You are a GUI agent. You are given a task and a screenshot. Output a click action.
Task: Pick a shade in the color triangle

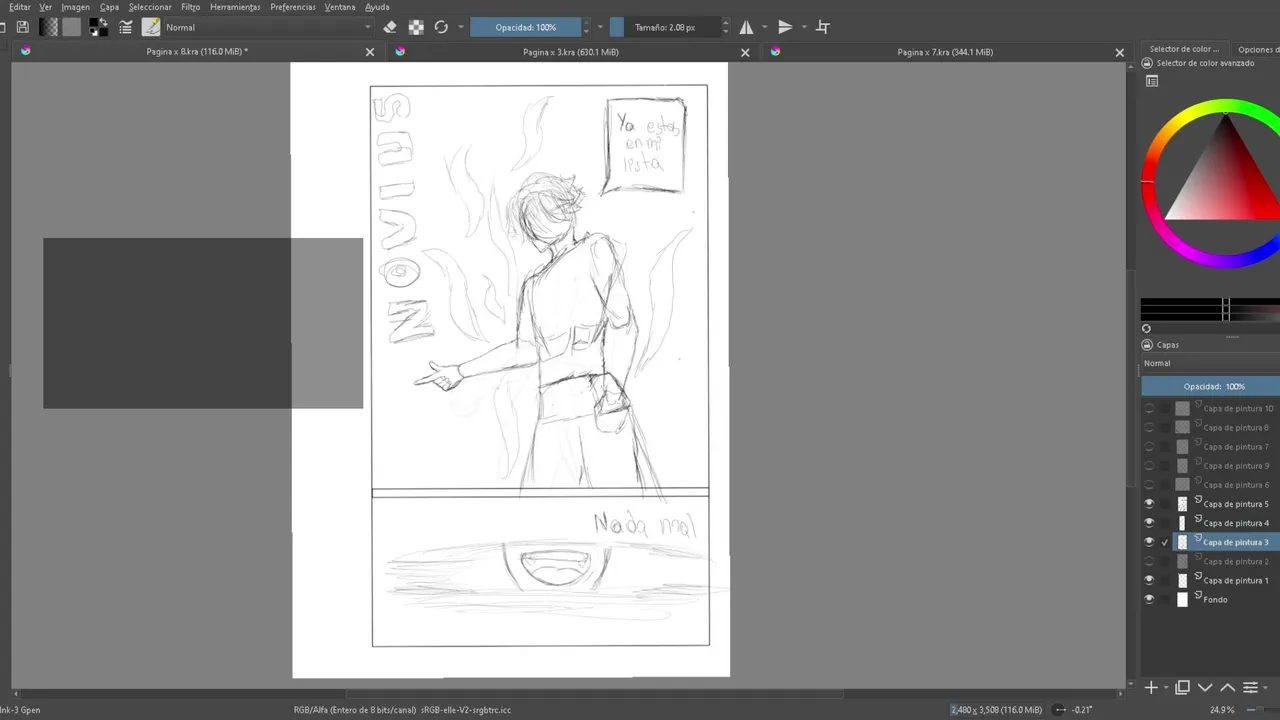coord(1225,185)
